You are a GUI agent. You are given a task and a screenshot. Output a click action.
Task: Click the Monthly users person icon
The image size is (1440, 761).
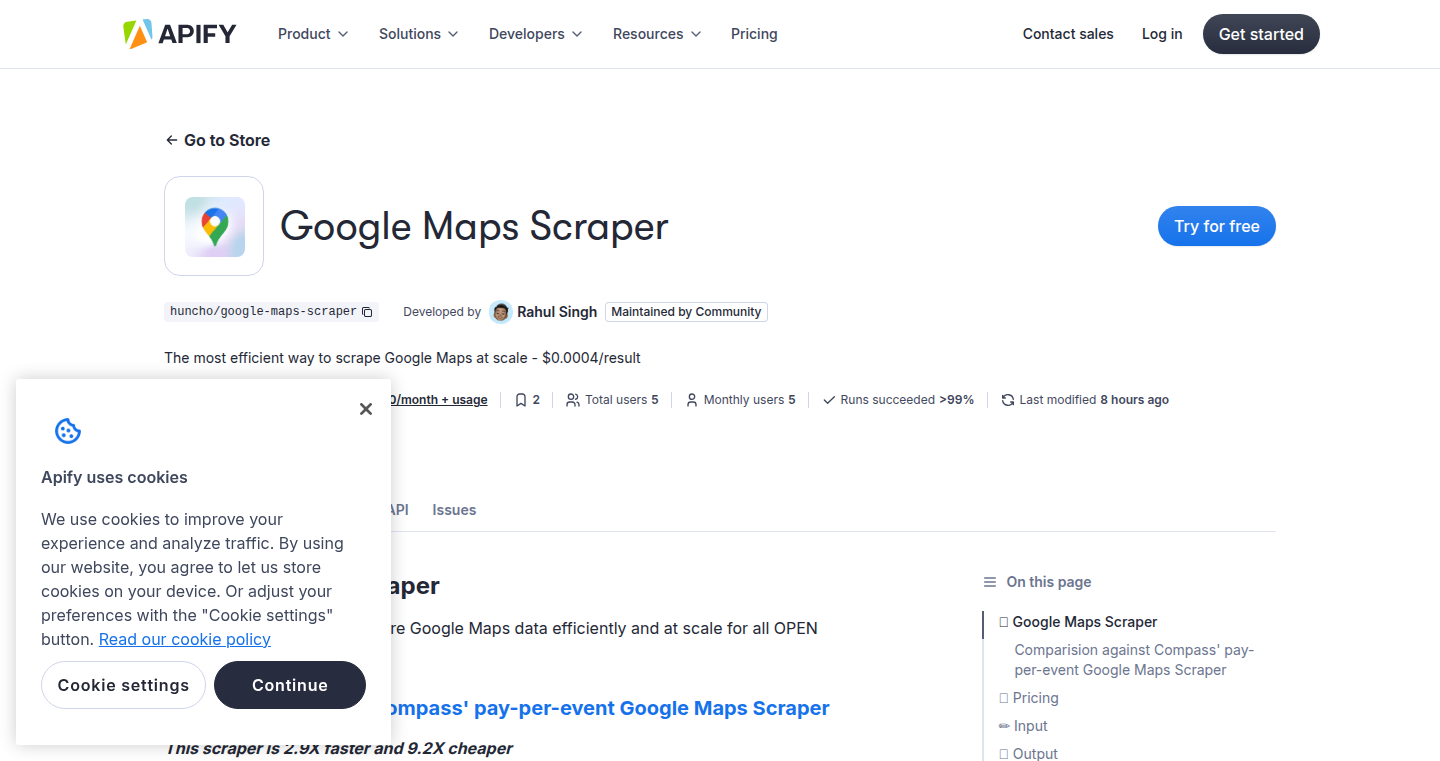pos(692,400)
